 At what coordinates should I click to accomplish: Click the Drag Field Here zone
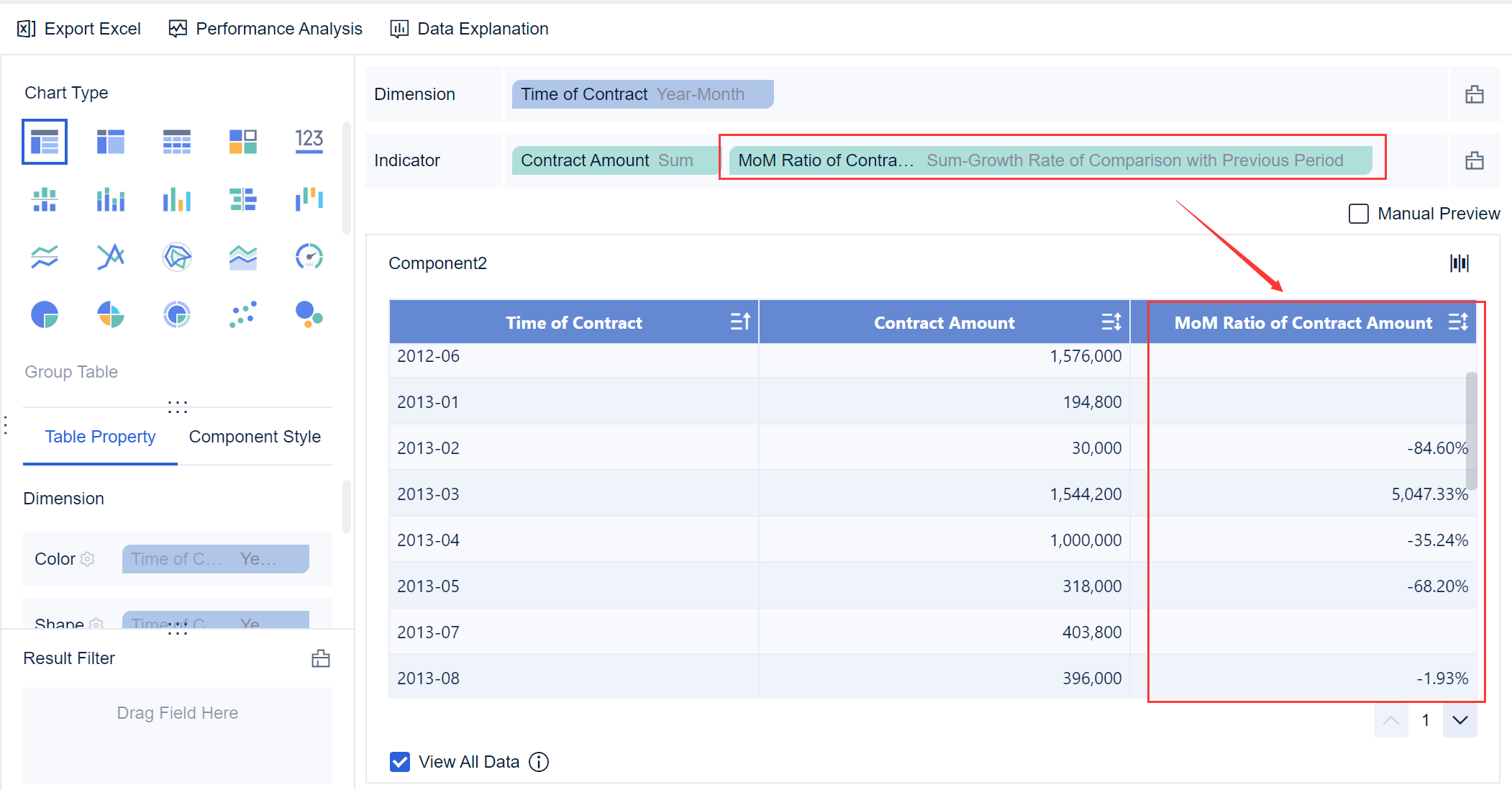[177, 712]
